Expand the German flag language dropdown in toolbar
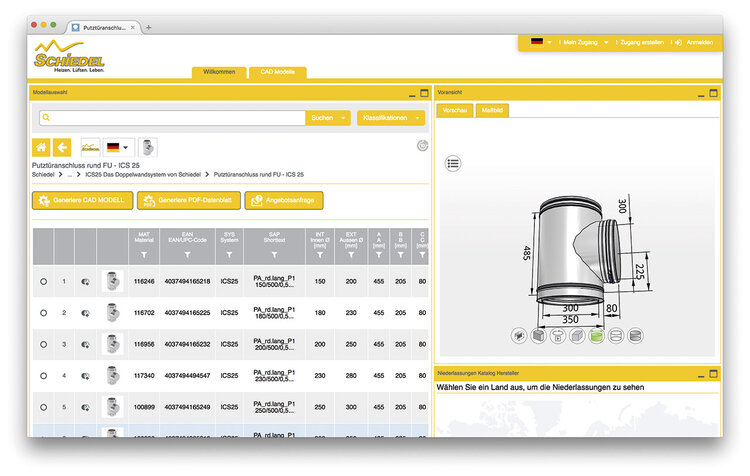The image size is (750, 476). 119,147
